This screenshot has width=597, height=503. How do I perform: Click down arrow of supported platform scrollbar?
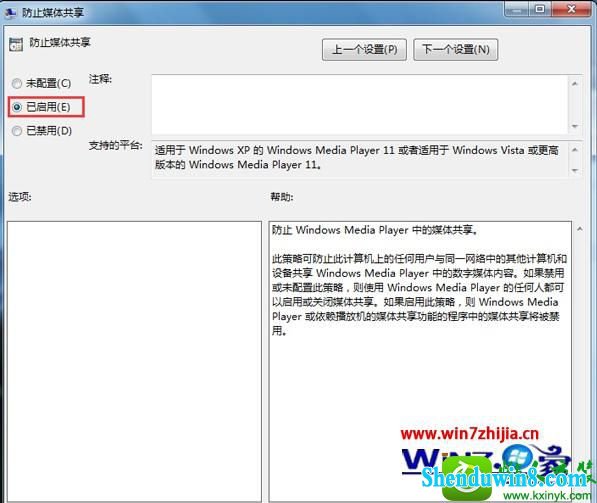[575, 170]
